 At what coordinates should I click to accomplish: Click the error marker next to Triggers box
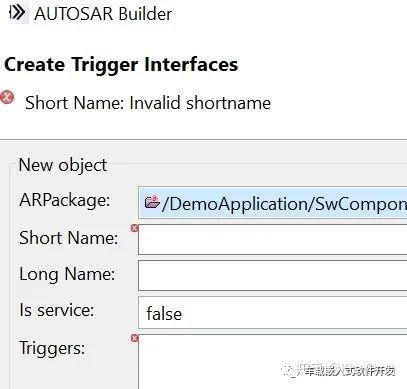[x=134, y=338]
